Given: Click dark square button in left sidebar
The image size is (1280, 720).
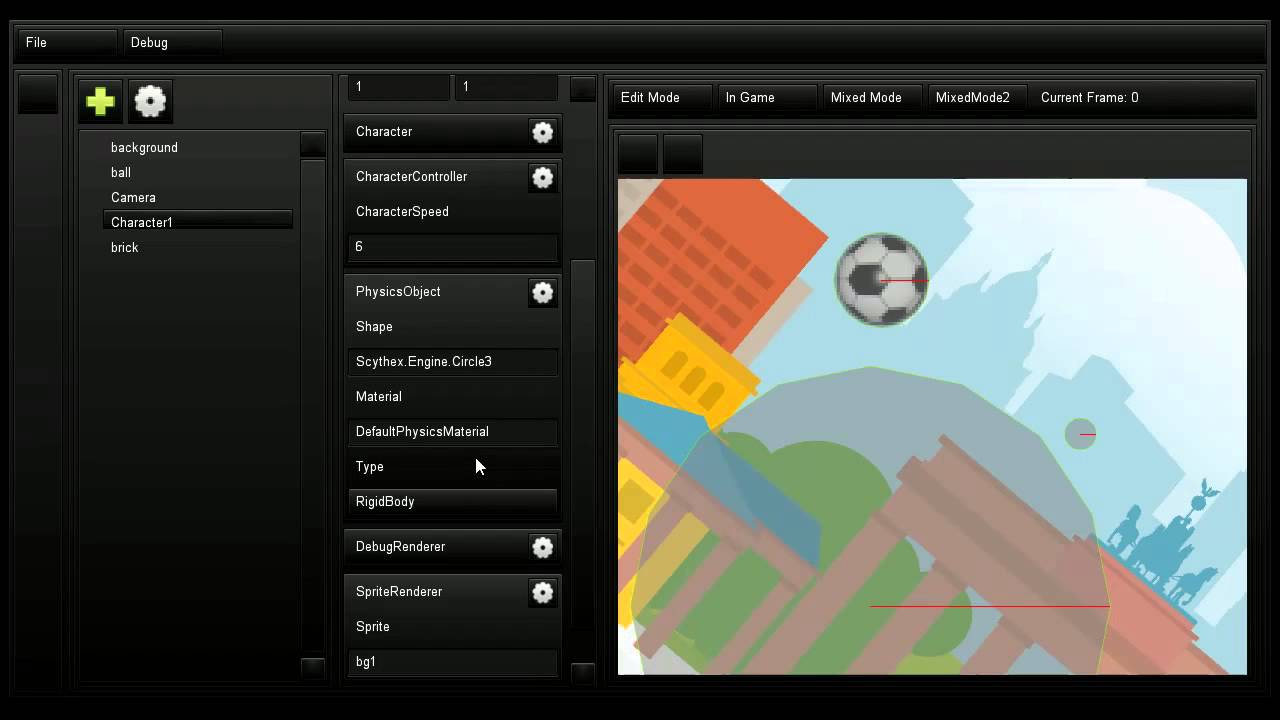Looking at the screenshot, I should point(38,95).
